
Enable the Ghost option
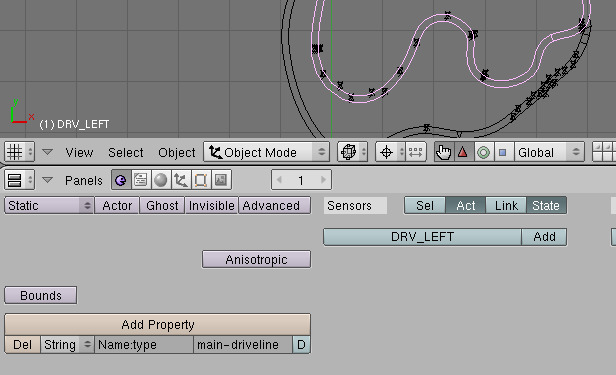tap(162, 205)
